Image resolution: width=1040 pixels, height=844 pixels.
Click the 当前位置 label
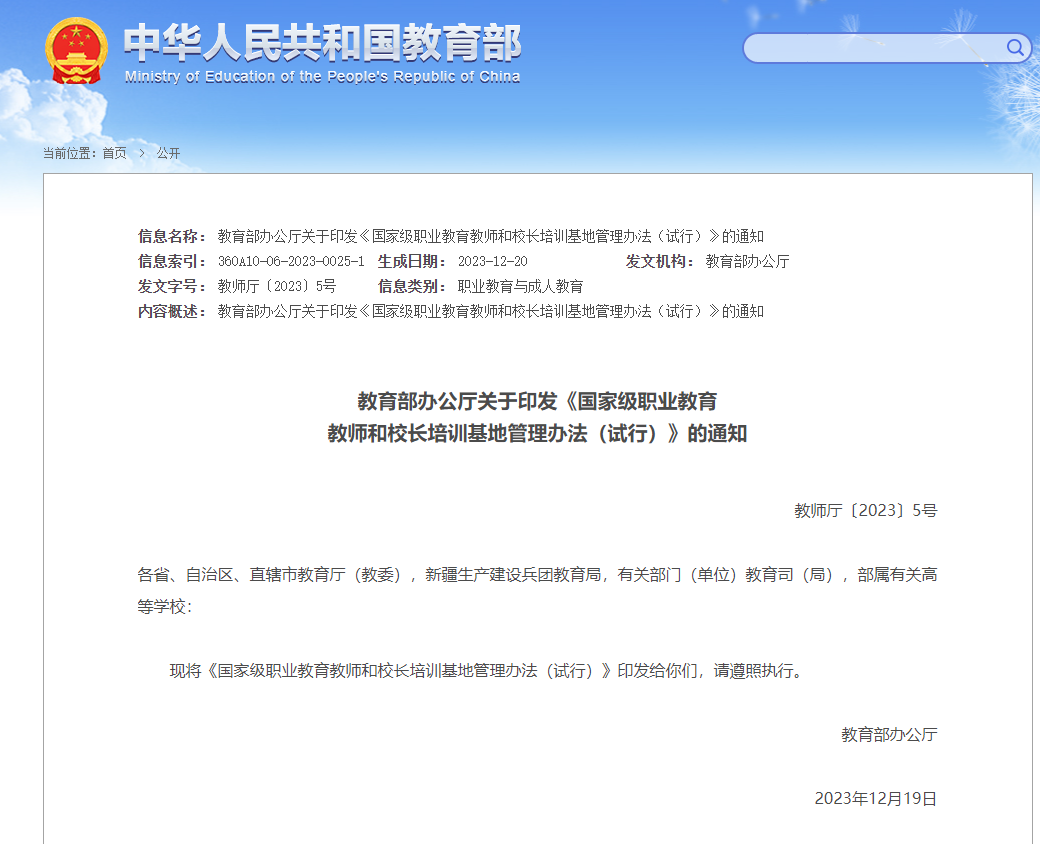68,153
